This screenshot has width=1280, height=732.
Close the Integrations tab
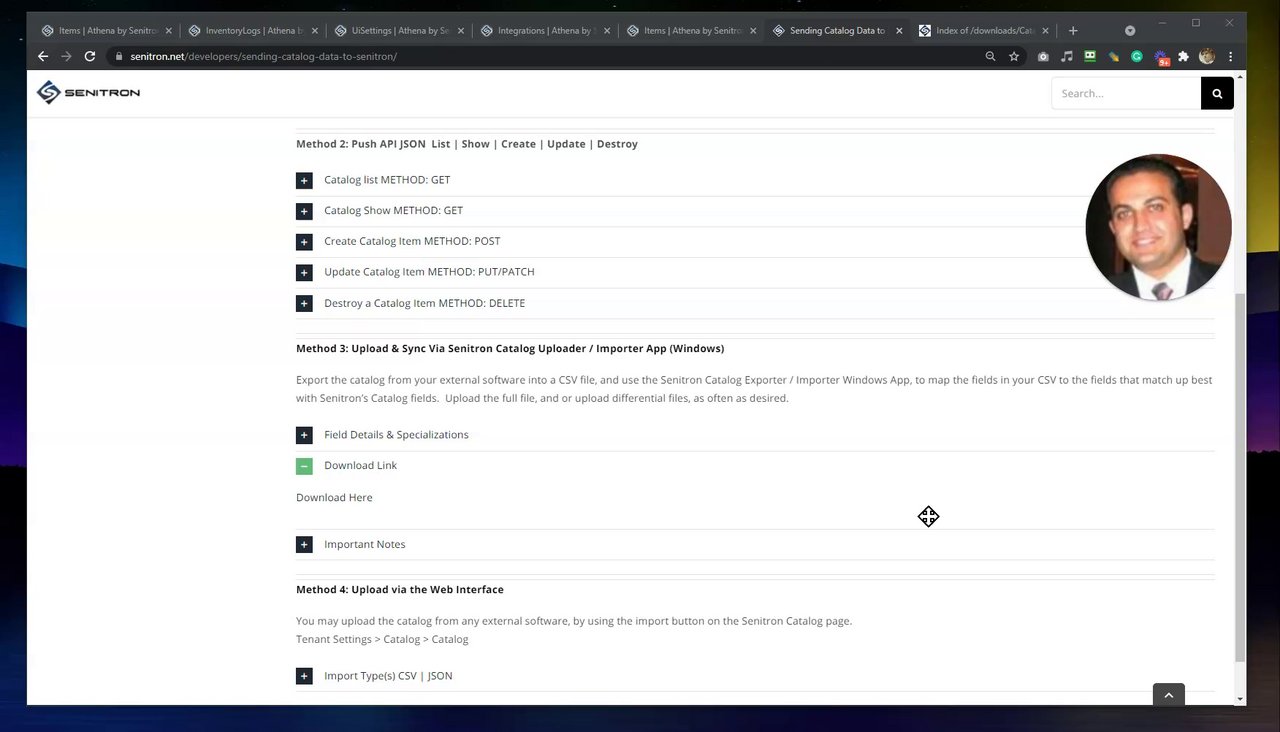[607, 31]
